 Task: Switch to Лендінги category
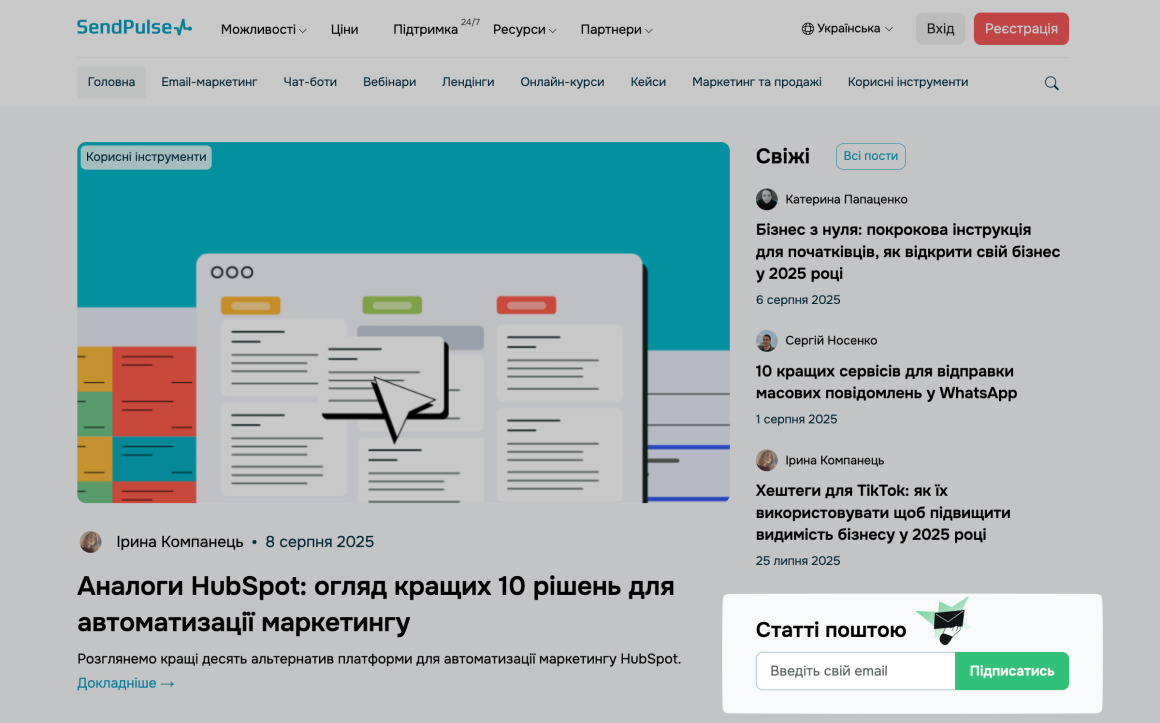click(x=468, y=82)
